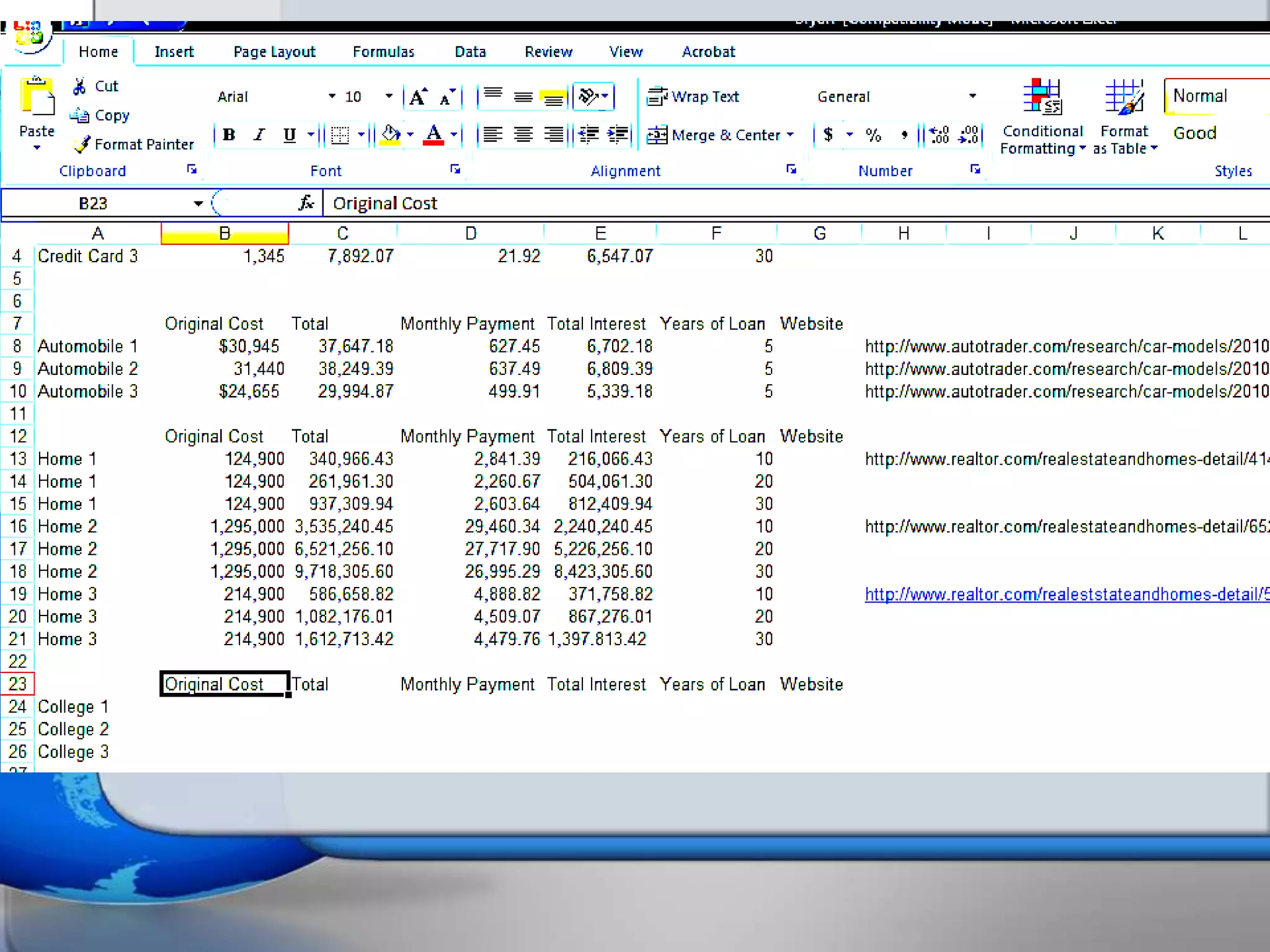Switch to the Formulas tab

pos(383,52)
